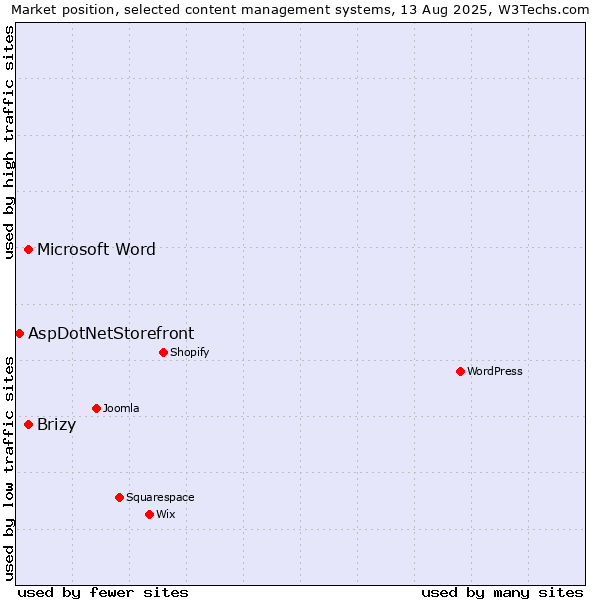Select the Squarespace label text

[160, 497]
